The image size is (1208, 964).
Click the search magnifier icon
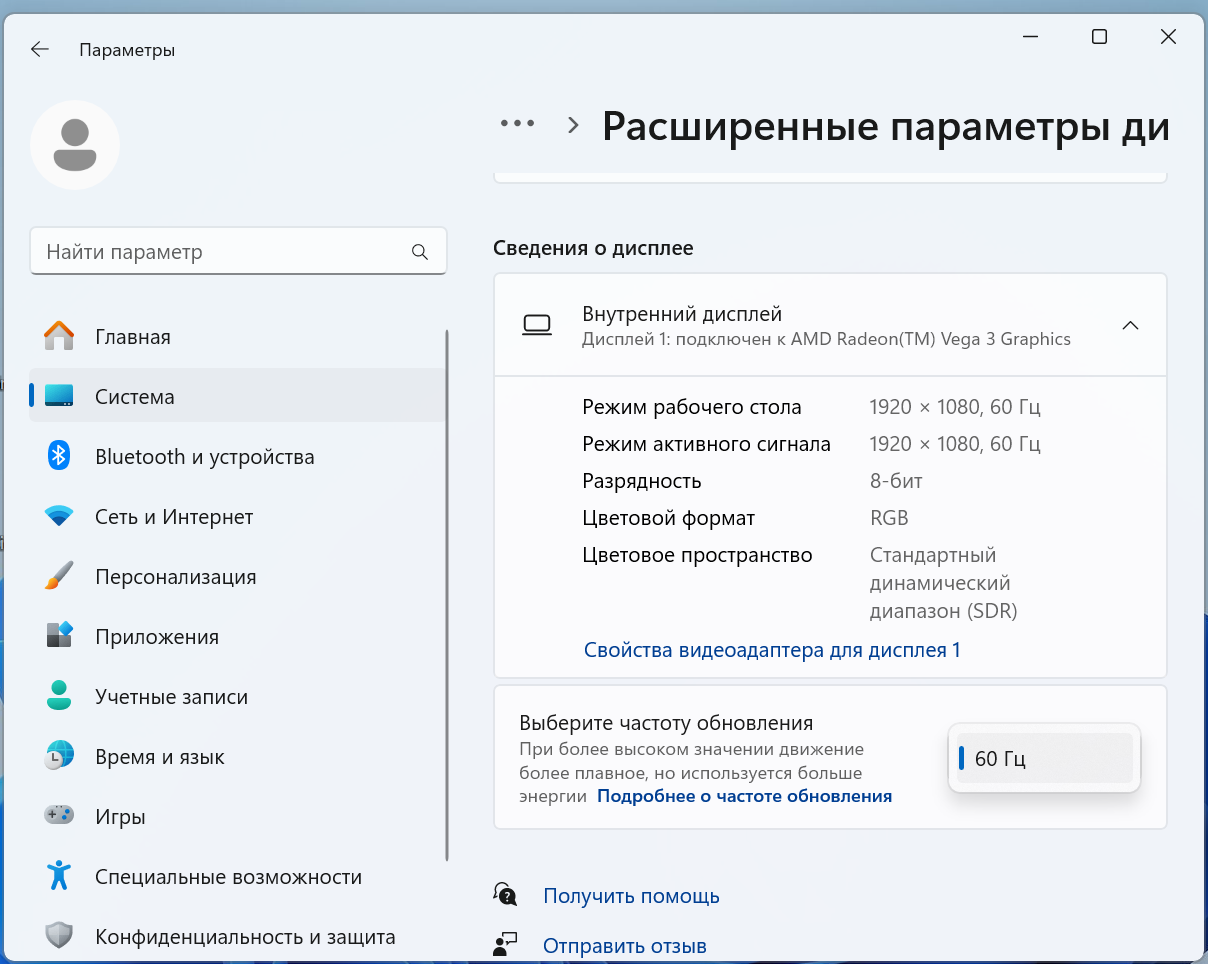click(420, 252)
